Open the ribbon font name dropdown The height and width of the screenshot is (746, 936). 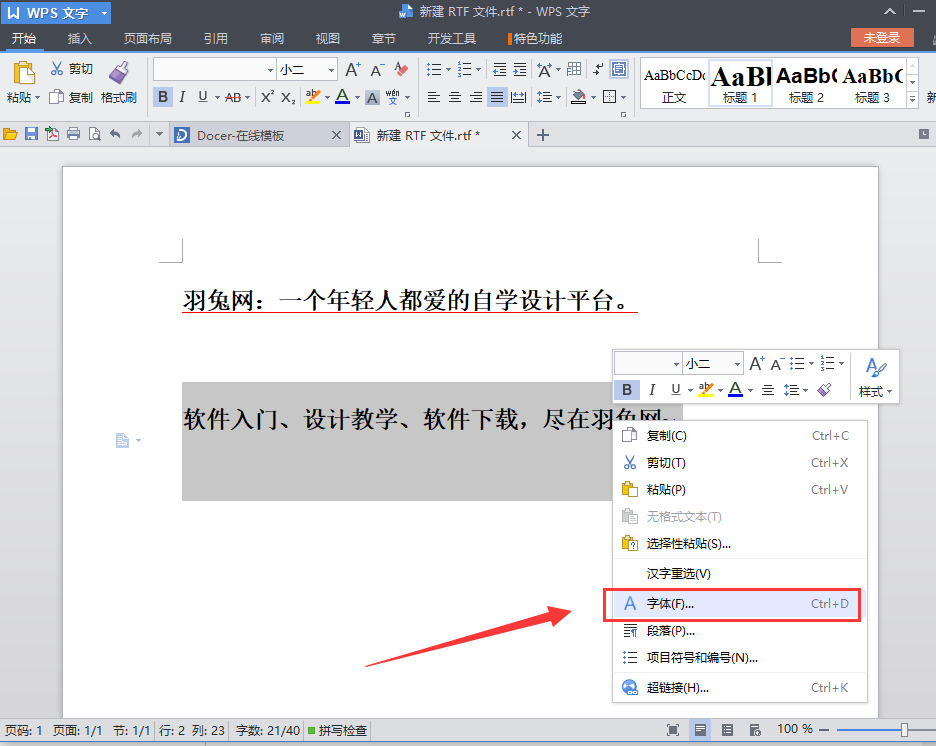[270, 70]
